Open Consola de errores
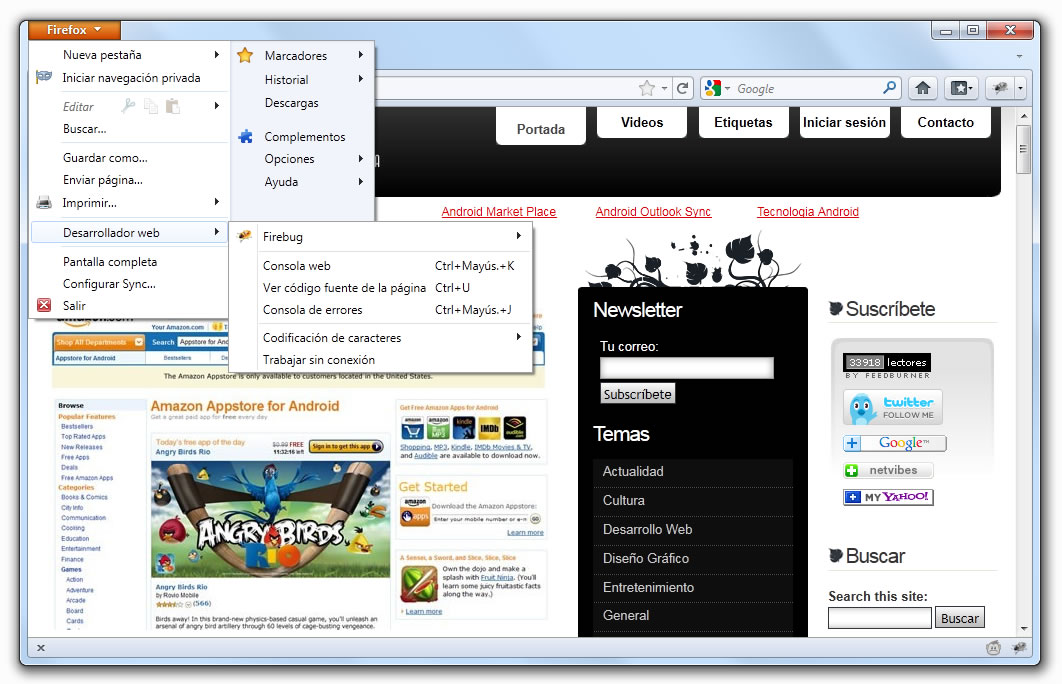The width and height of the screenshot is (1062, 684). click(x=381, y=309)
